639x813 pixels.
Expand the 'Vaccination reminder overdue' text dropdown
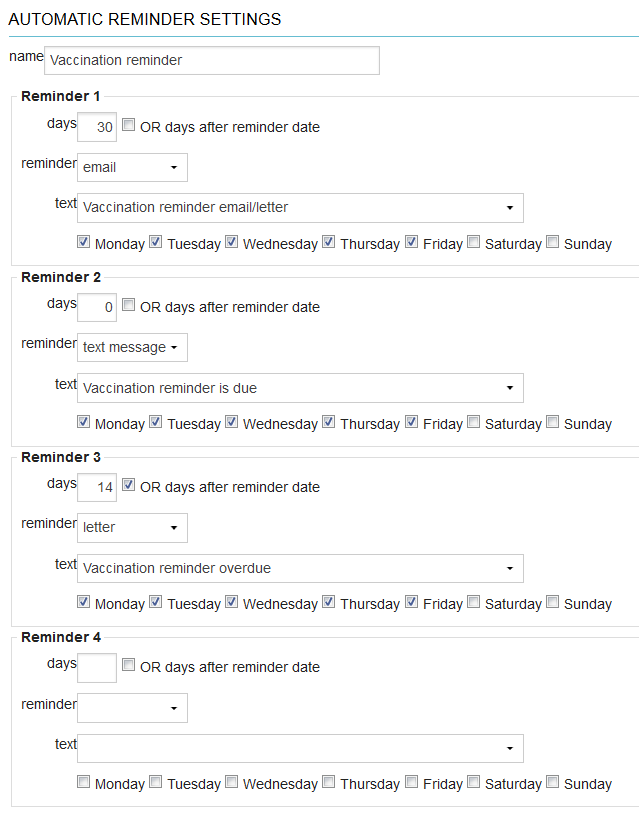300,568
